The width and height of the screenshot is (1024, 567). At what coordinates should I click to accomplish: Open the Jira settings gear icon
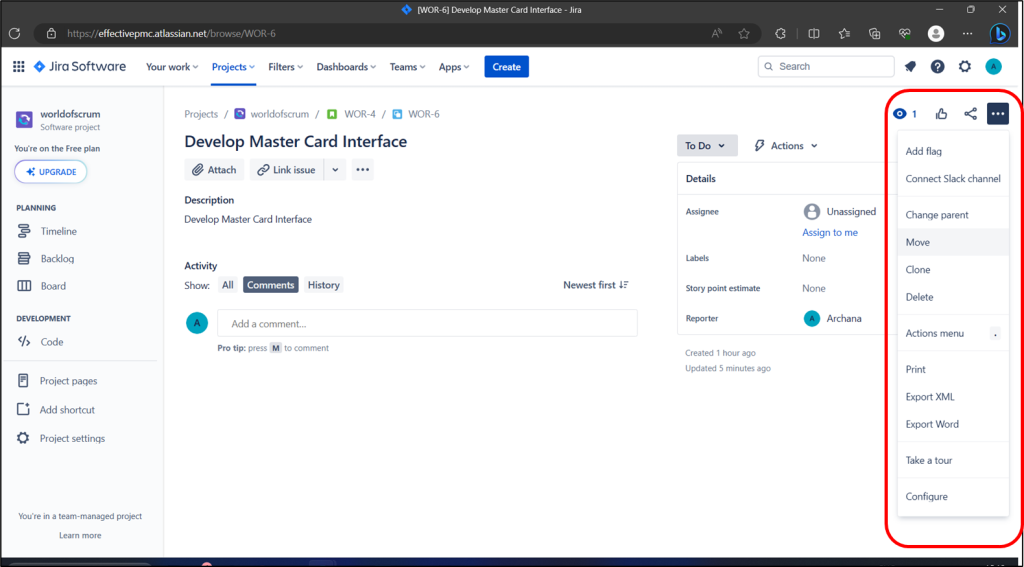965,67
